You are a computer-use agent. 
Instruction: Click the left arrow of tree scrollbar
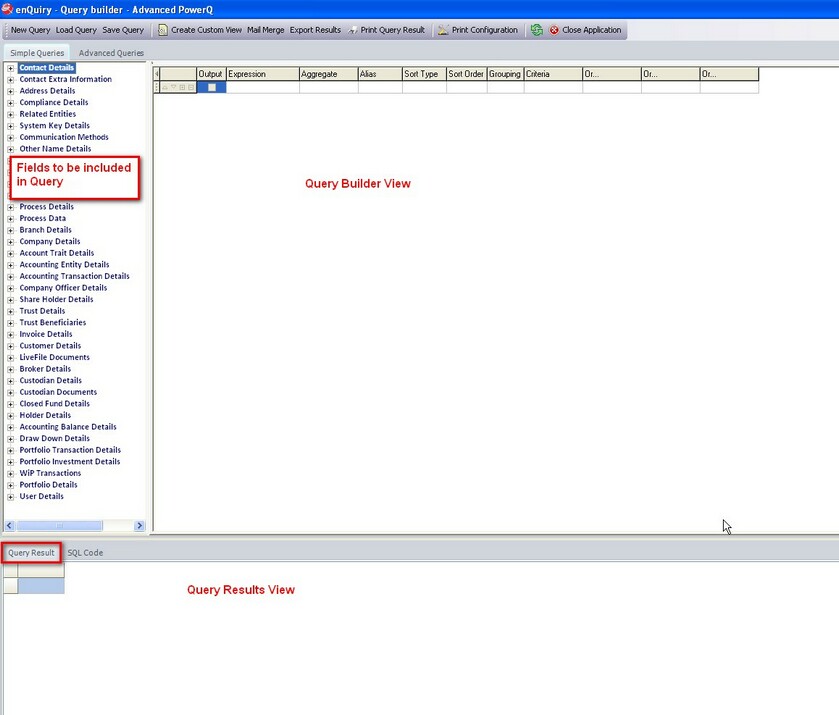click(9, 526)
